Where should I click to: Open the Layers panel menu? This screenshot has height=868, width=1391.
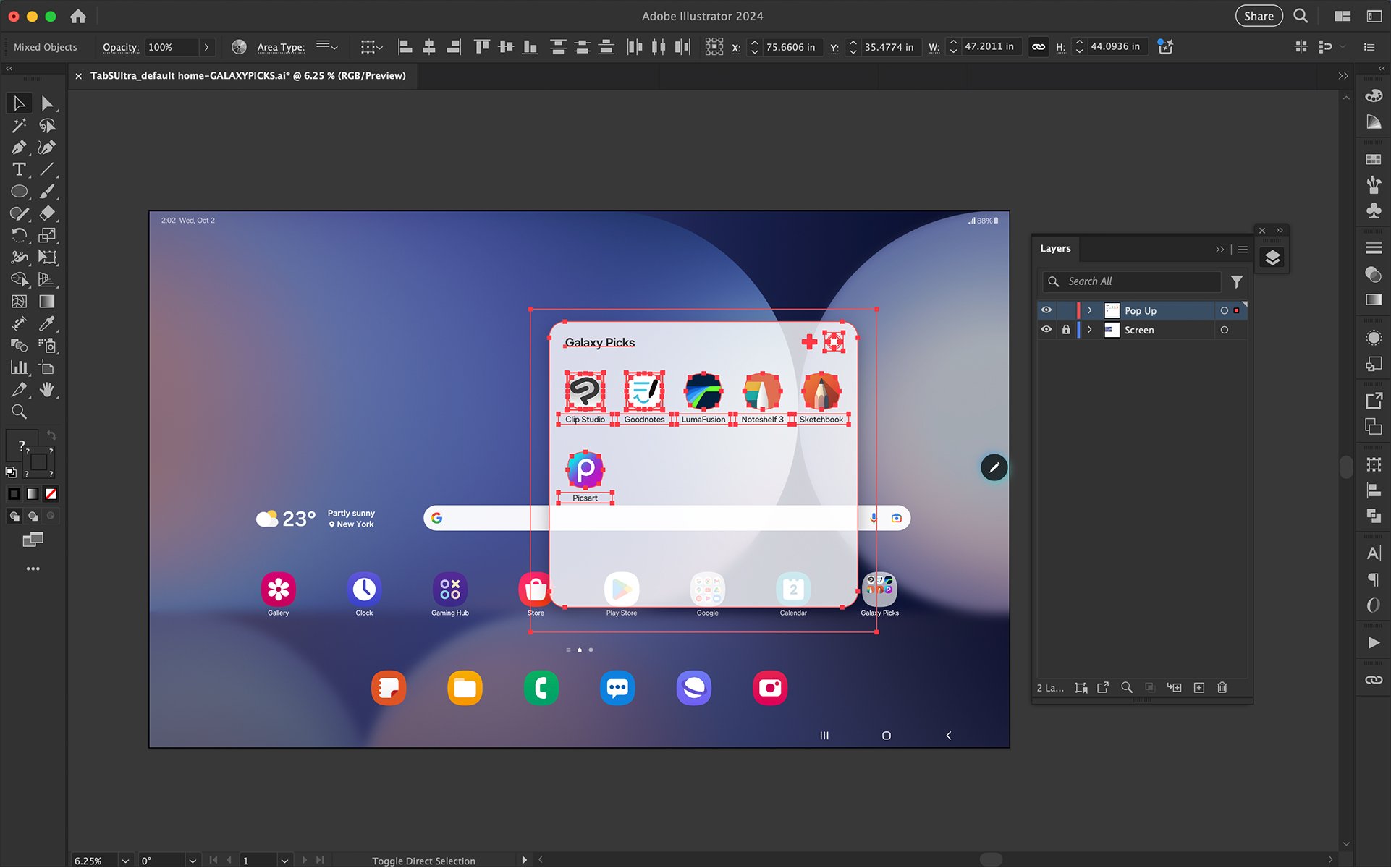coord(1243,249)
